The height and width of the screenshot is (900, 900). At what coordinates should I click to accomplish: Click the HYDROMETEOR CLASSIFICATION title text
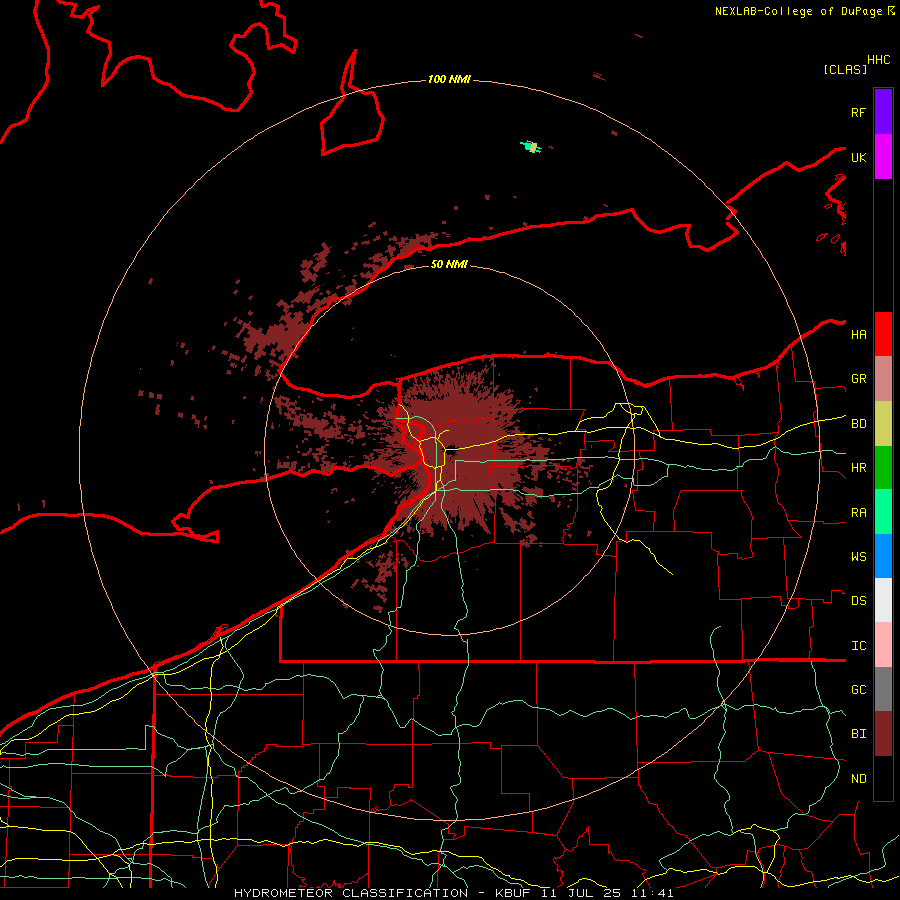click(351, 893)
